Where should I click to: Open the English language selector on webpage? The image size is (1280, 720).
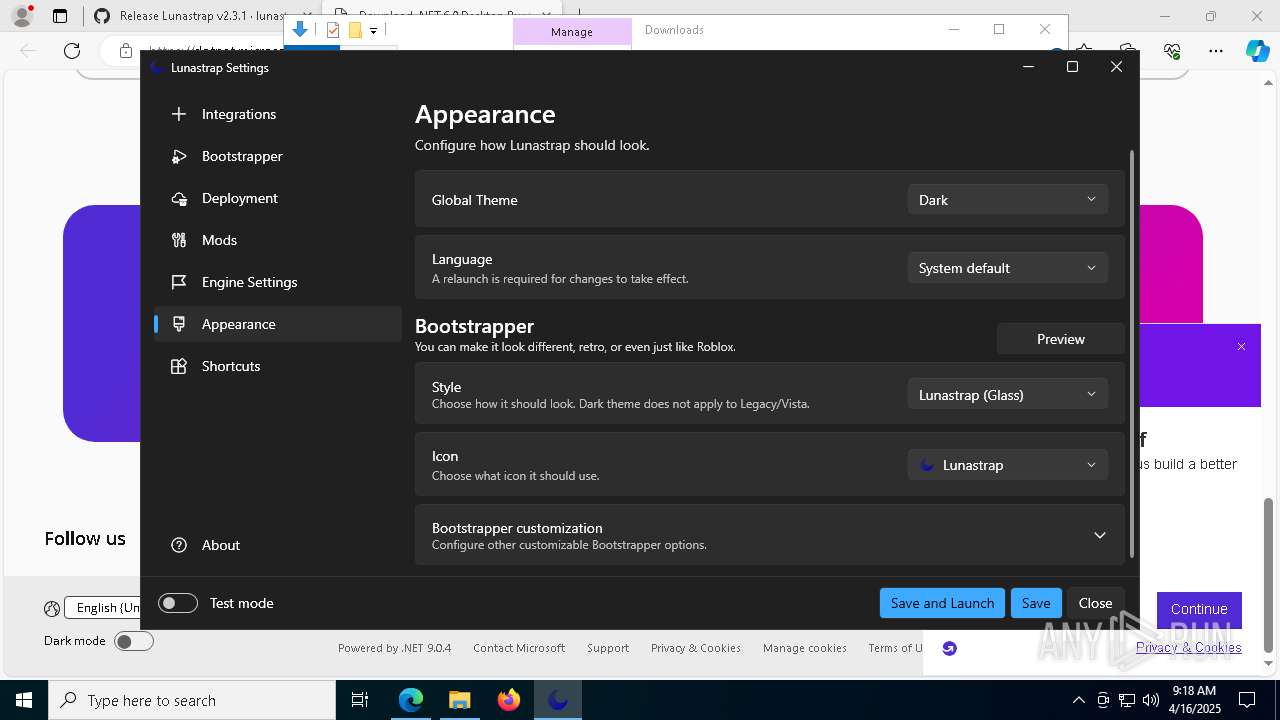pyautogui.click(x=102, y=607)
